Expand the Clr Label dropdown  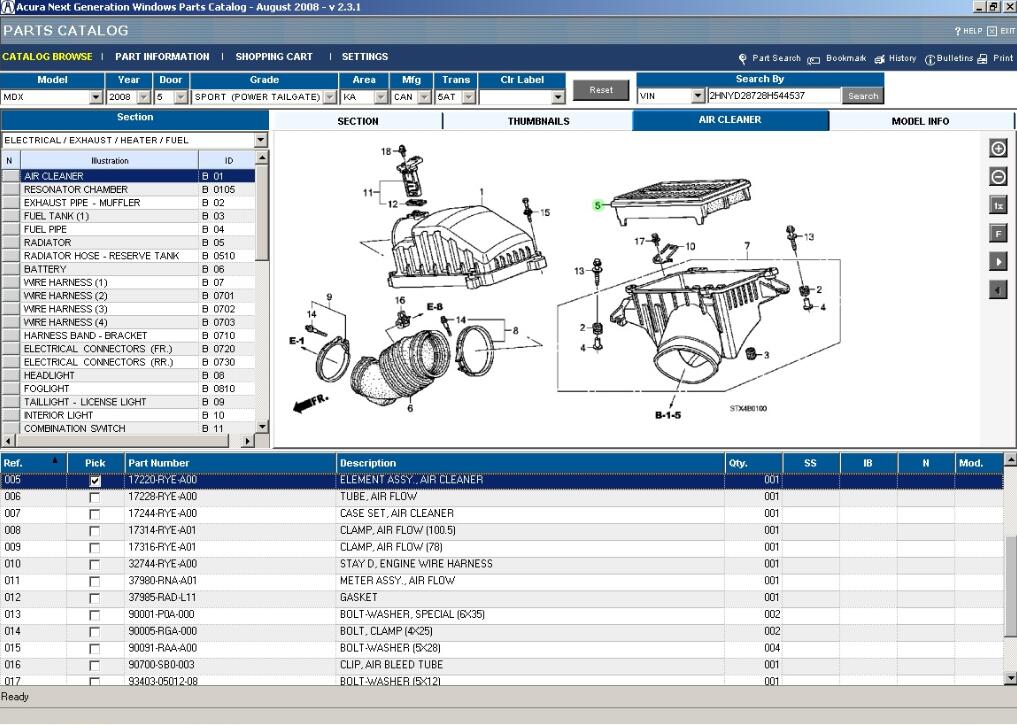pyautogui.click(x=558, y=97)
